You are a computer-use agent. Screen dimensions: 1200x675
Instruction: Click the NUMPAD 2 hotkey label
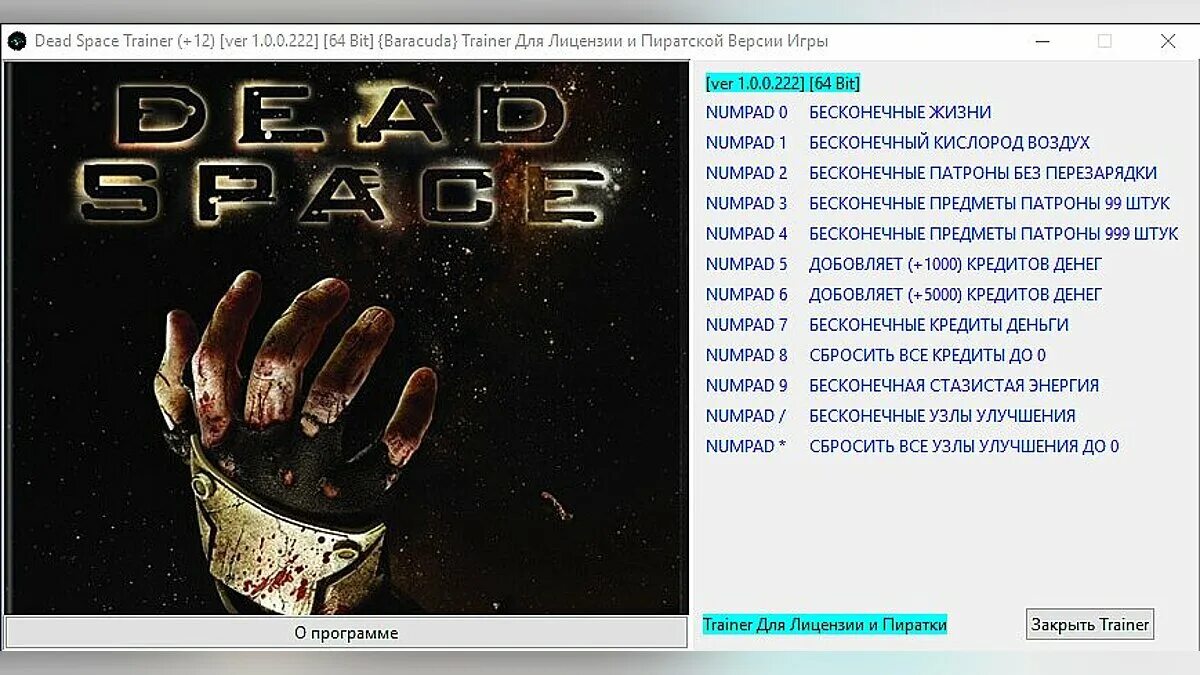pos(747,173)
